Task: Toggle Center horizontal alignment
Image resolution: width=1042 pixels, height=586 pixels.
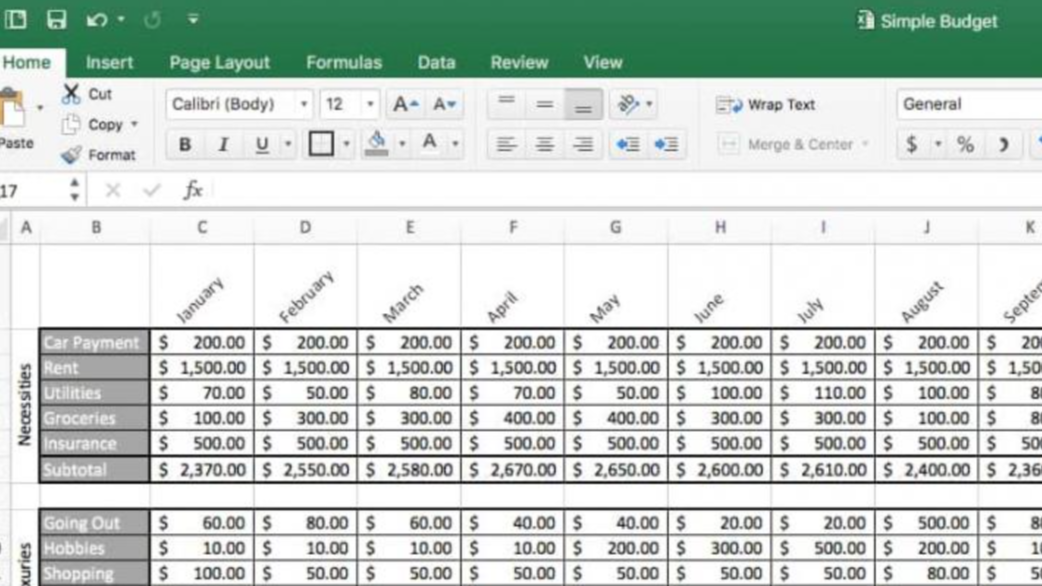Action: point(545,144)
